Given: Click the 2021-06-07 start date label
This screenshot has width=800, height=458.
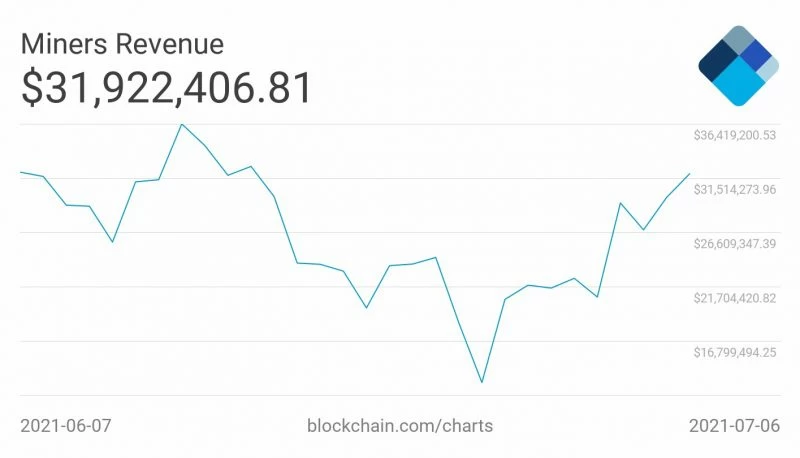Looking at the screenshot, I should coord(66,425).
